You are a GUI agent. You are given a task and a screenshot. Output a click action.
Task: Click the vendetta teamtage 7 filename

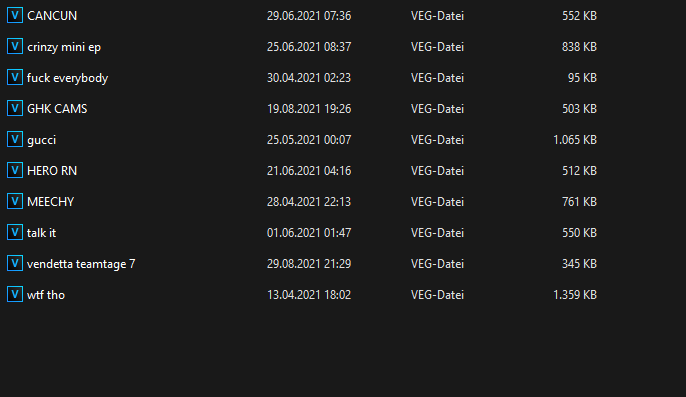(x=81, y=264)
